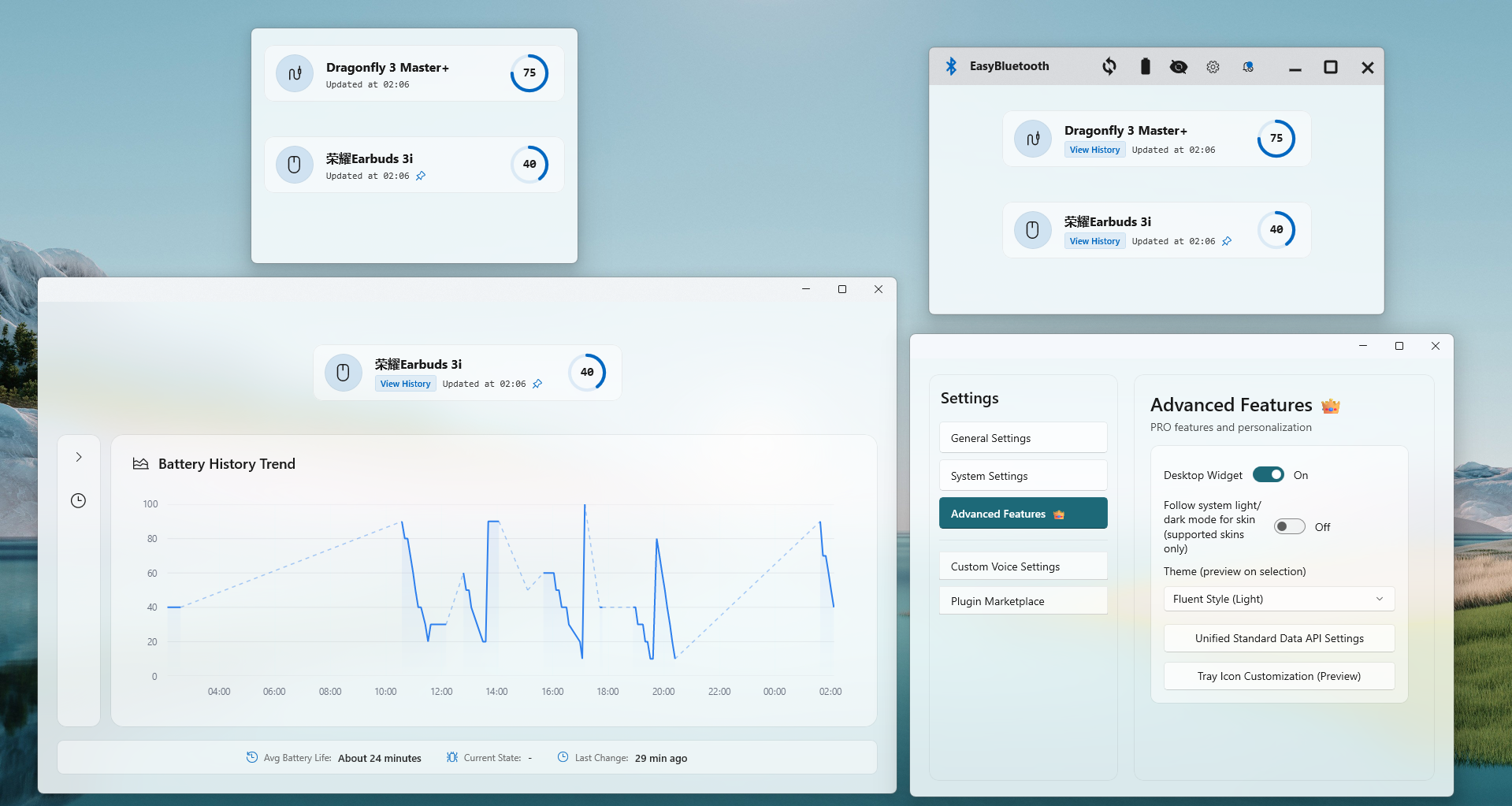Click the pin icon beside Earbuds 3i in EasyBluetooth window
The image size is (1512, 806).
point(1227,242)
